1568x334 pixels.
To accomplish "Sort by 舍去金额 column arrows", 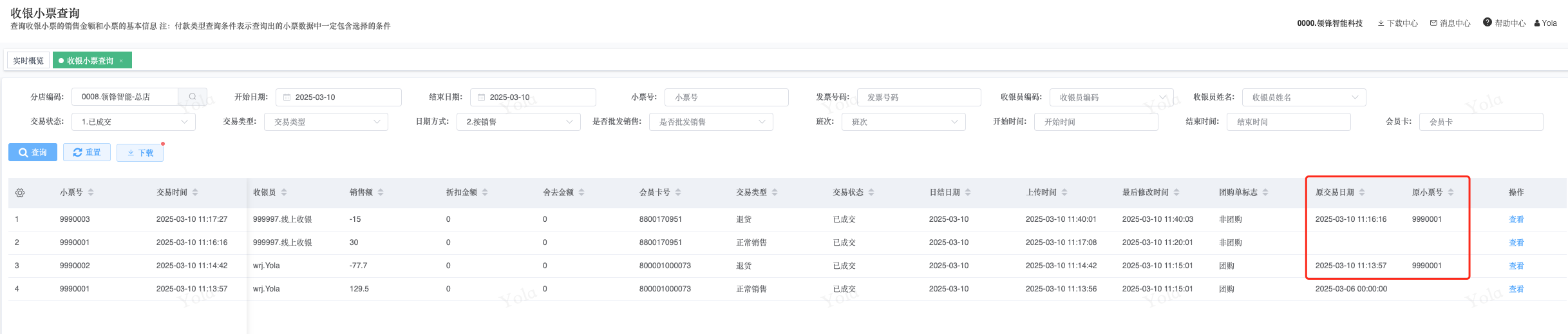I will (581, 192).
